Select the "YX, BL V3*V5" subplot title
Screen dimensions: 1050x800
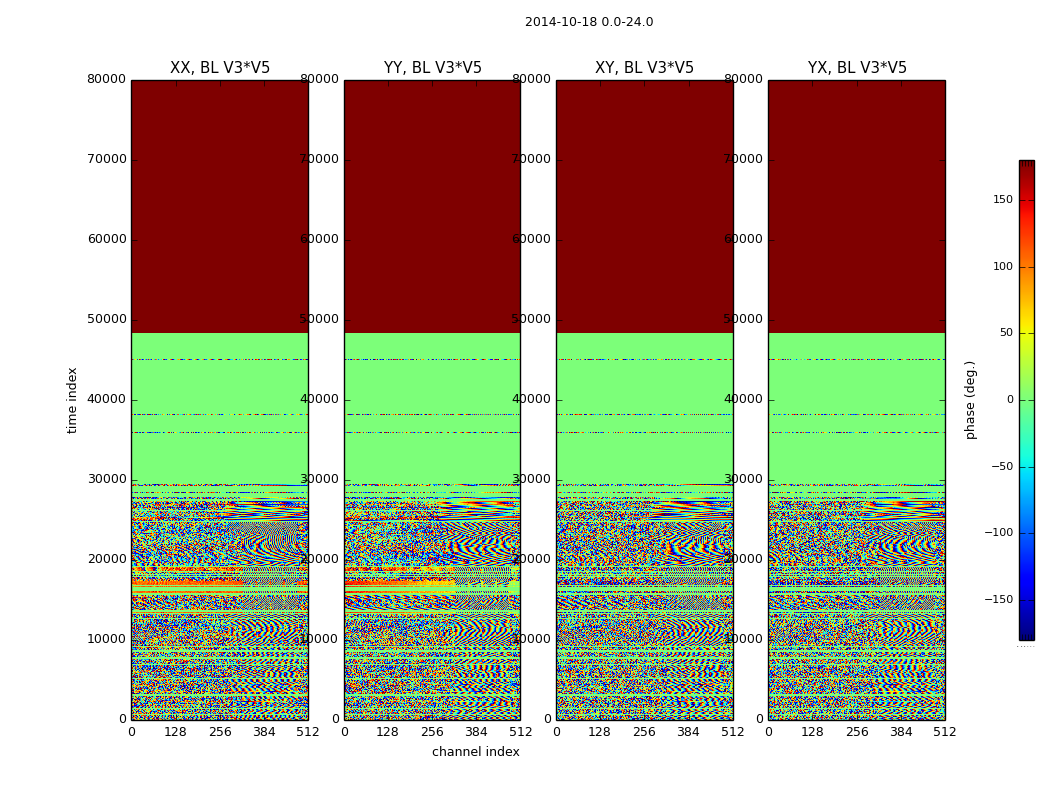click(857, 68)
